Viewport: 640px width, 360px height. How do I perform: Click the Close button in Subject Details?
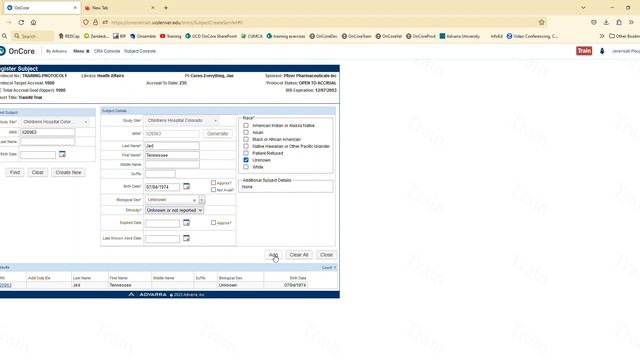(x=326, y=255)
